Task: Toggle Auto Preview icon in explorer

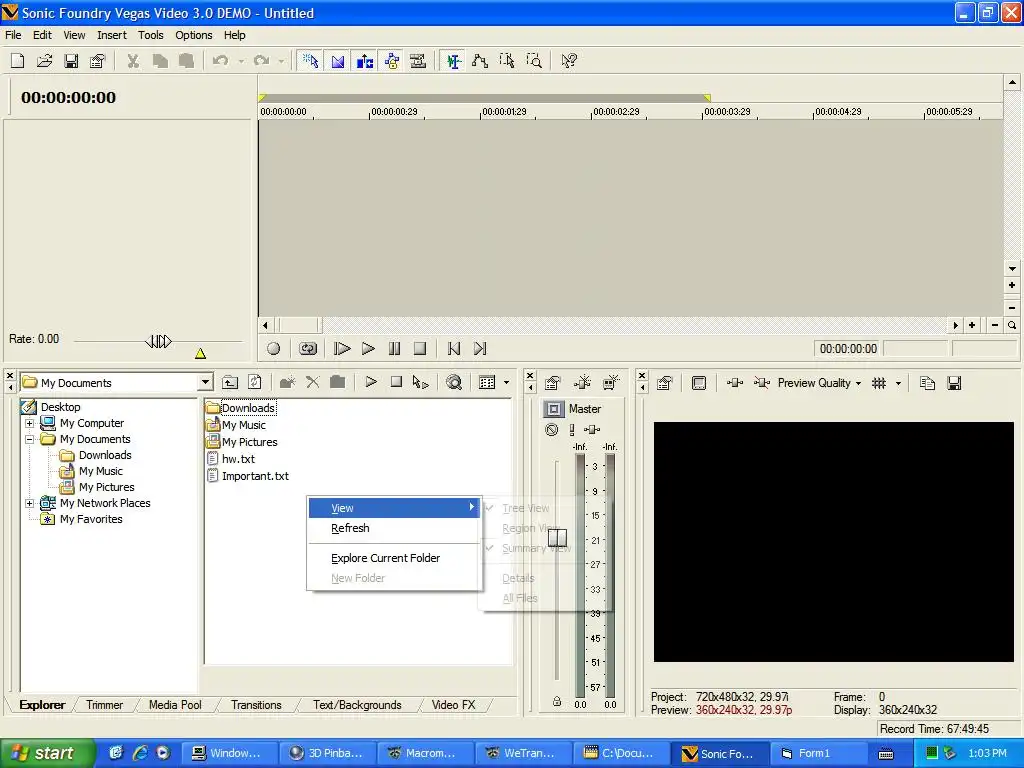Action: coord(421,383)
